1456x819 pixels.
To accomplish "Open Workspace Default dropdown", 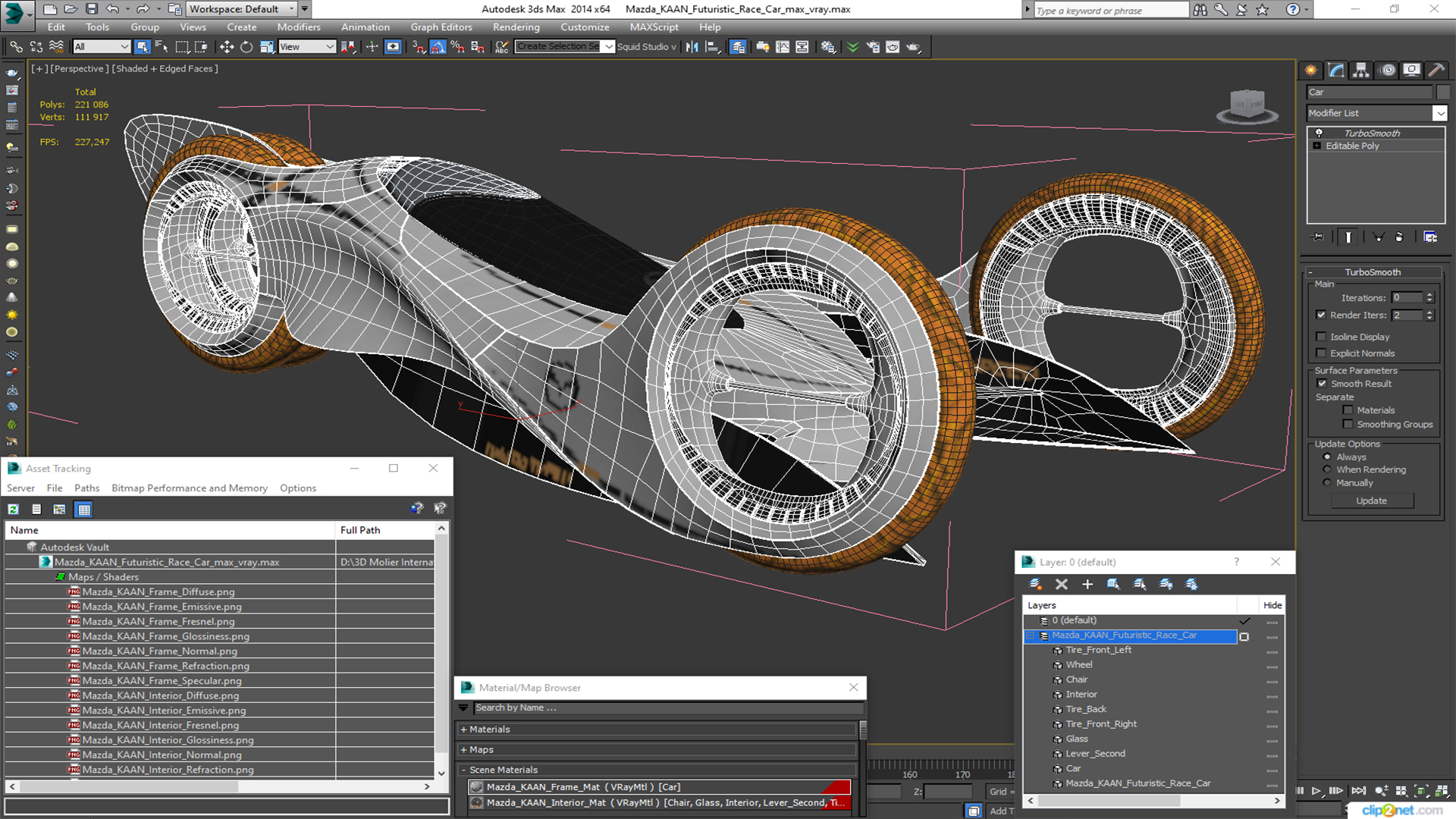I will (242, 9).
